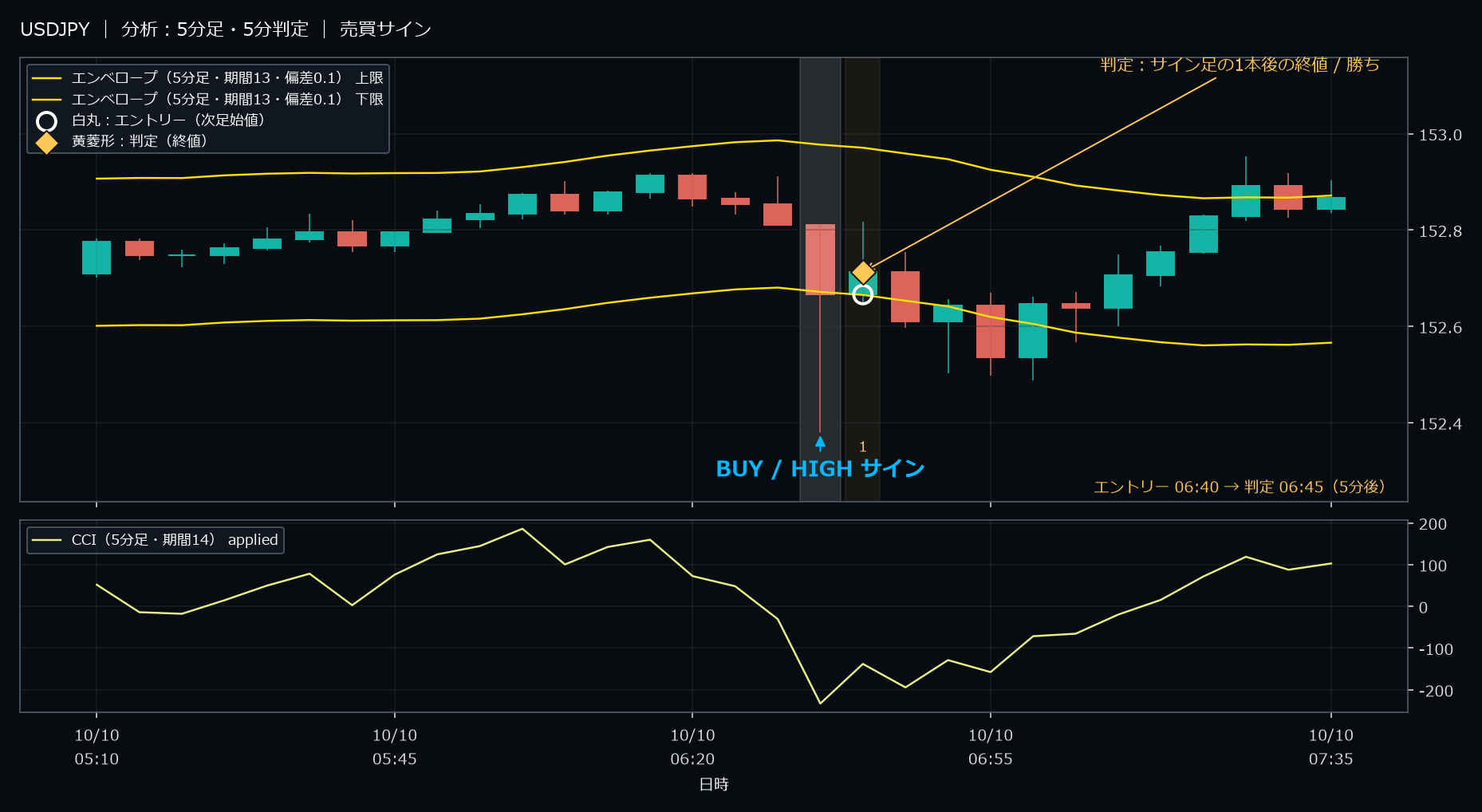Click price axis label 152.4
The height and width of the screenshot is (812, 1482).
tap(1440, 424)
